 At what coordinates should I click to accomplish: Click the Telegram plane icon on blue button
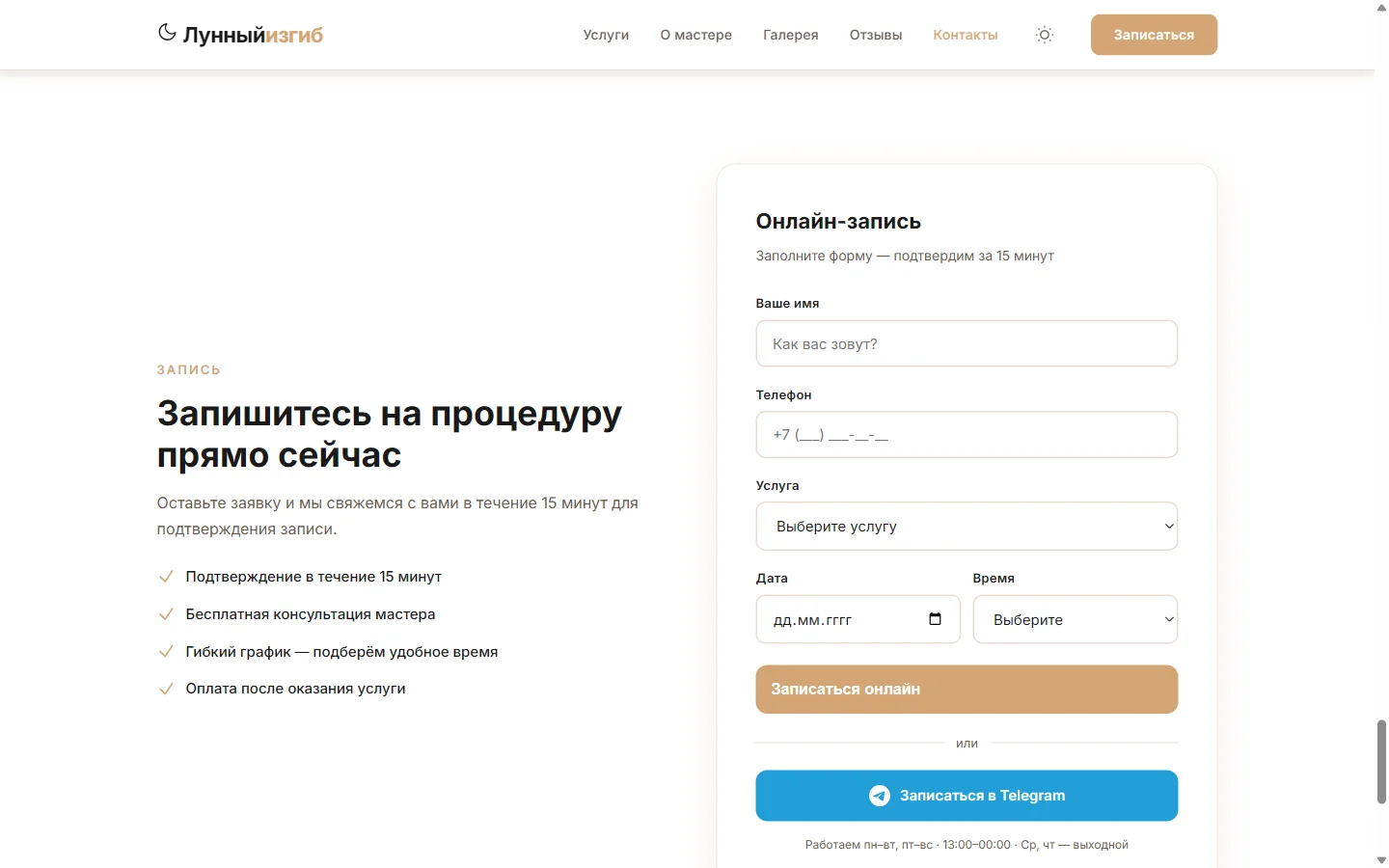[880, 796]
